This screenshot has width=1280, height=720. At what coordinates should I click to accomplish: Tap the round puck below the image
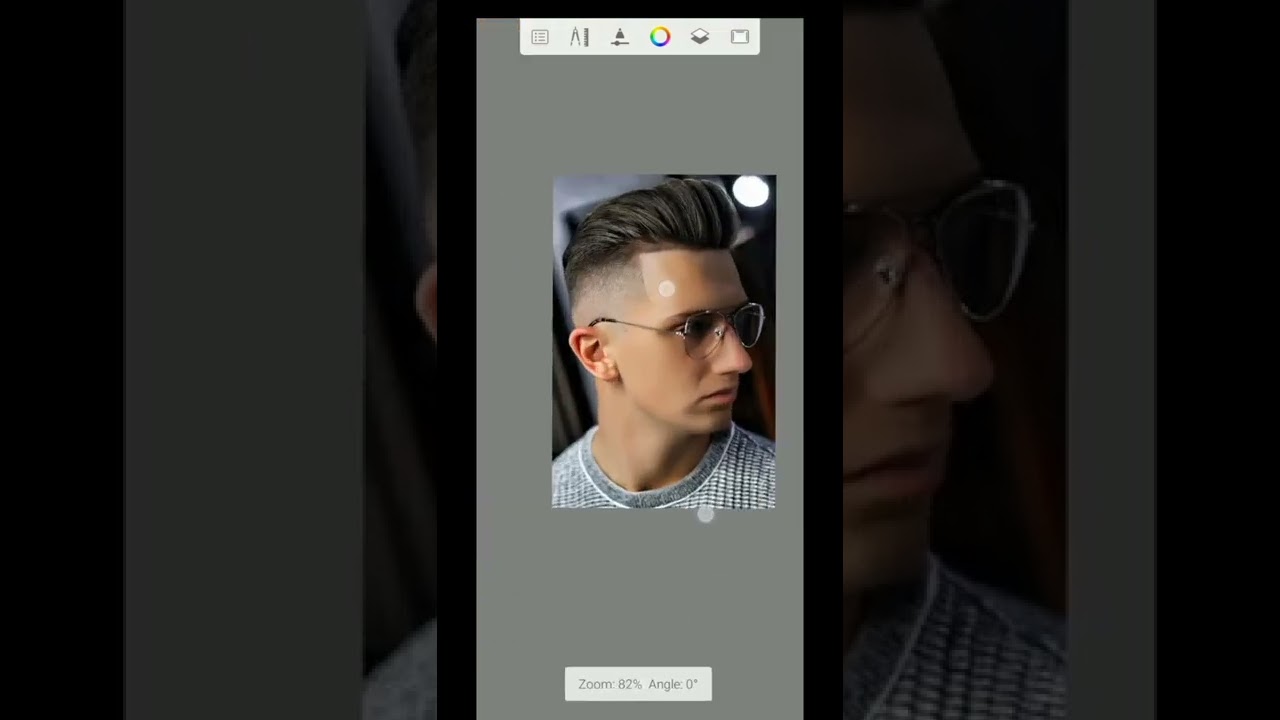pyautogui.click(x=705, y=514)
